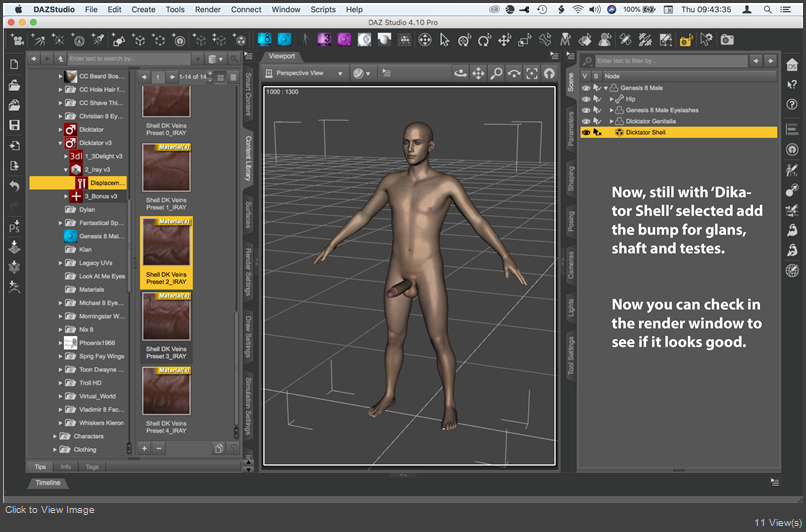This screenshot has width=806, height=532.
Task: Click the Render camera icon in the toolbar
Action: pyautogui.click(x=726, y=40)
